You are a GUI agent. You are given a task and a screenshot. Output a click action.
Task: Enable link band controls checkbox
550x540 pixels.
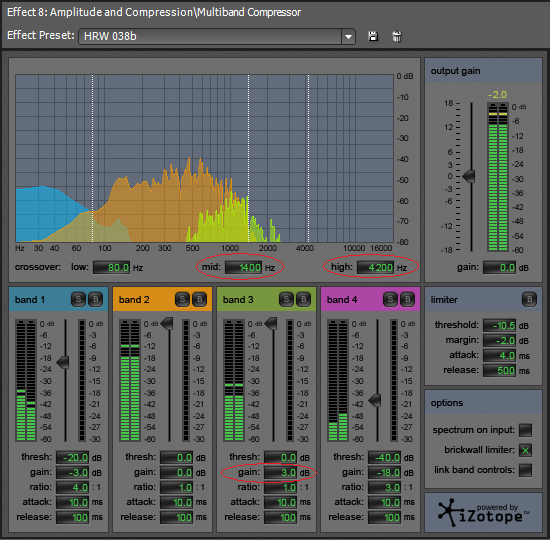525,470
